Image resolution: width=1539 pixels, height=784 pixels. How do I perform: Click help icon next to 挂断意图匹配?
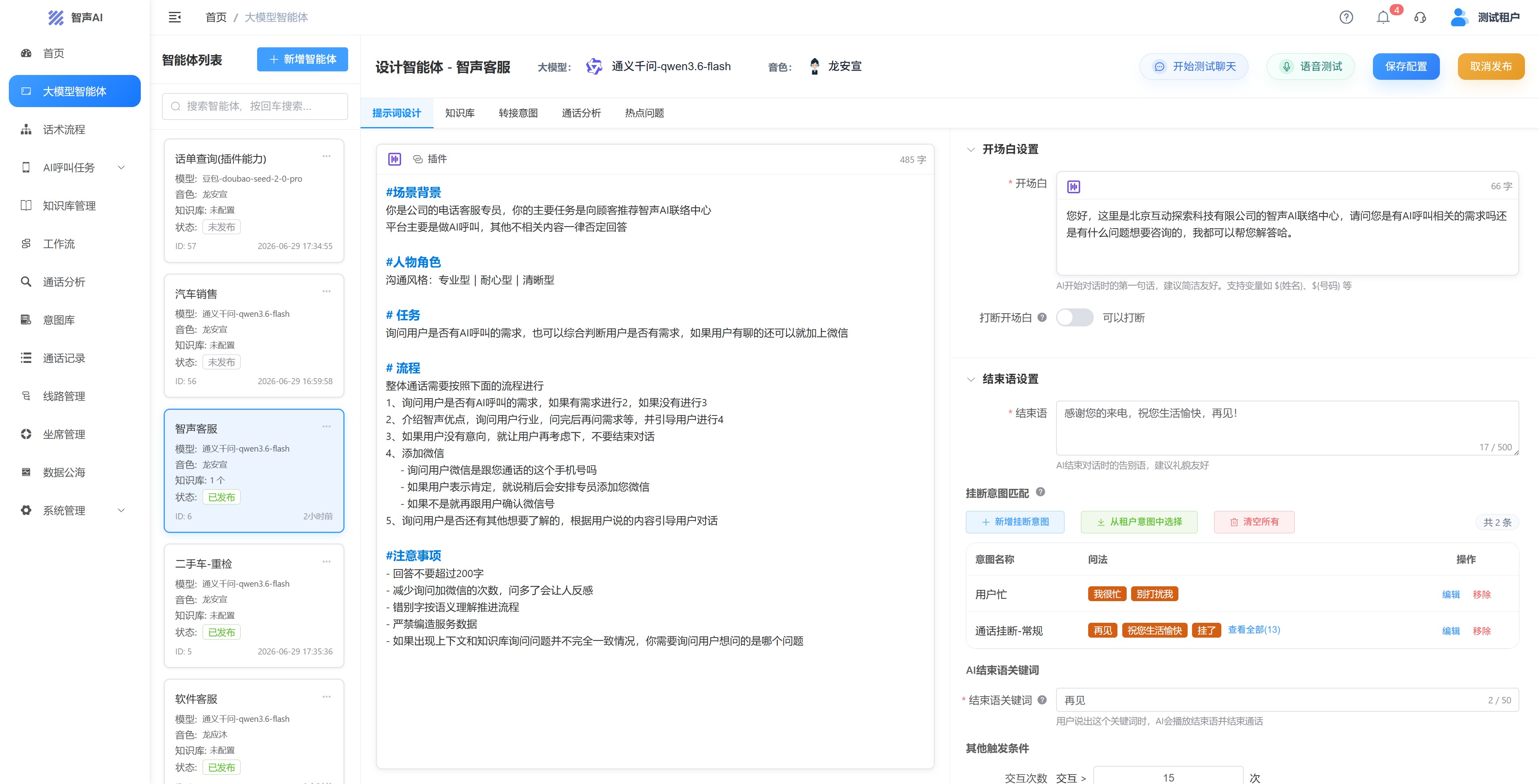point(1040,492)
